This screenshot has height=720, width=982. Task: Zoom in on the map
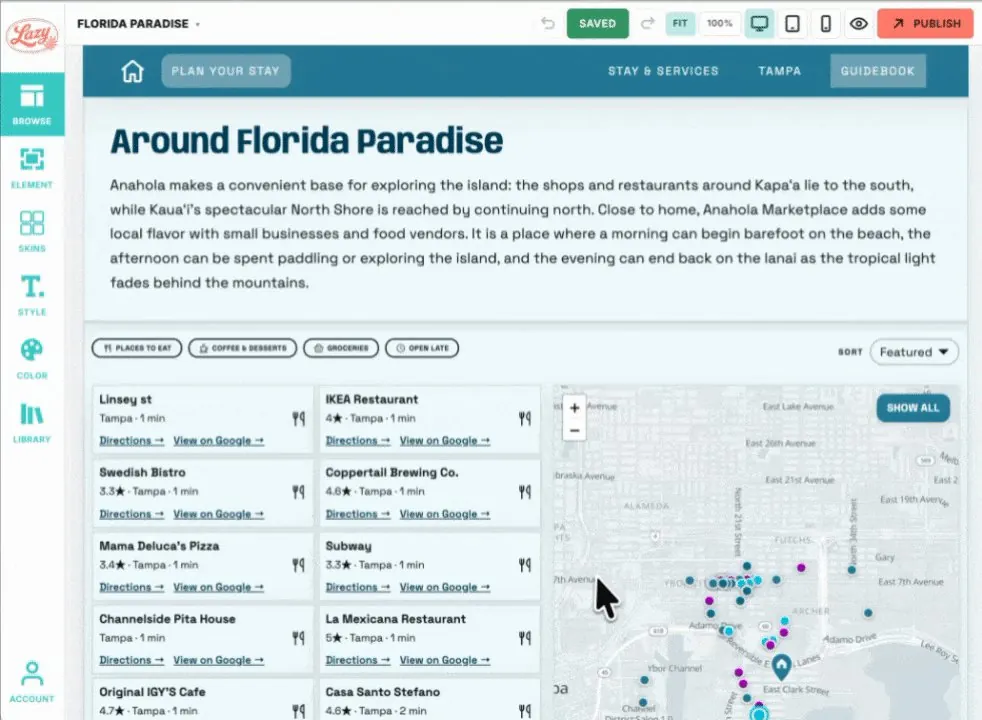click(574, 408)
